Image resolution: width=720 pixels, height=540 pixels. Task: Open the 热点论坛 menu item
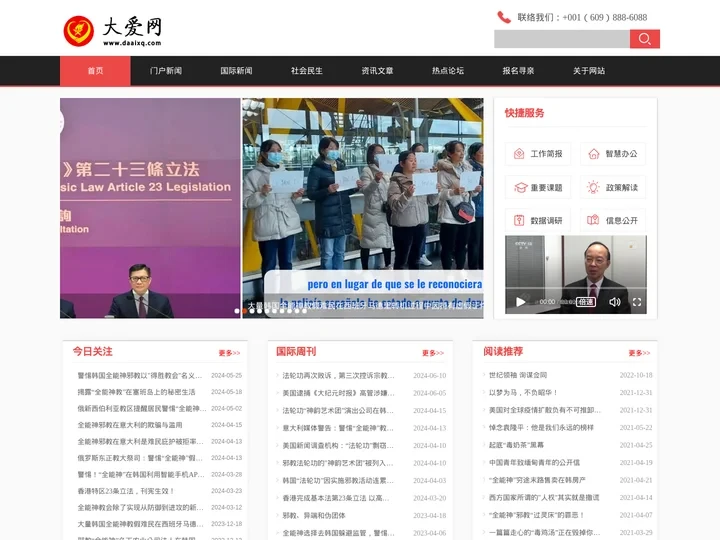pos(448,71)
